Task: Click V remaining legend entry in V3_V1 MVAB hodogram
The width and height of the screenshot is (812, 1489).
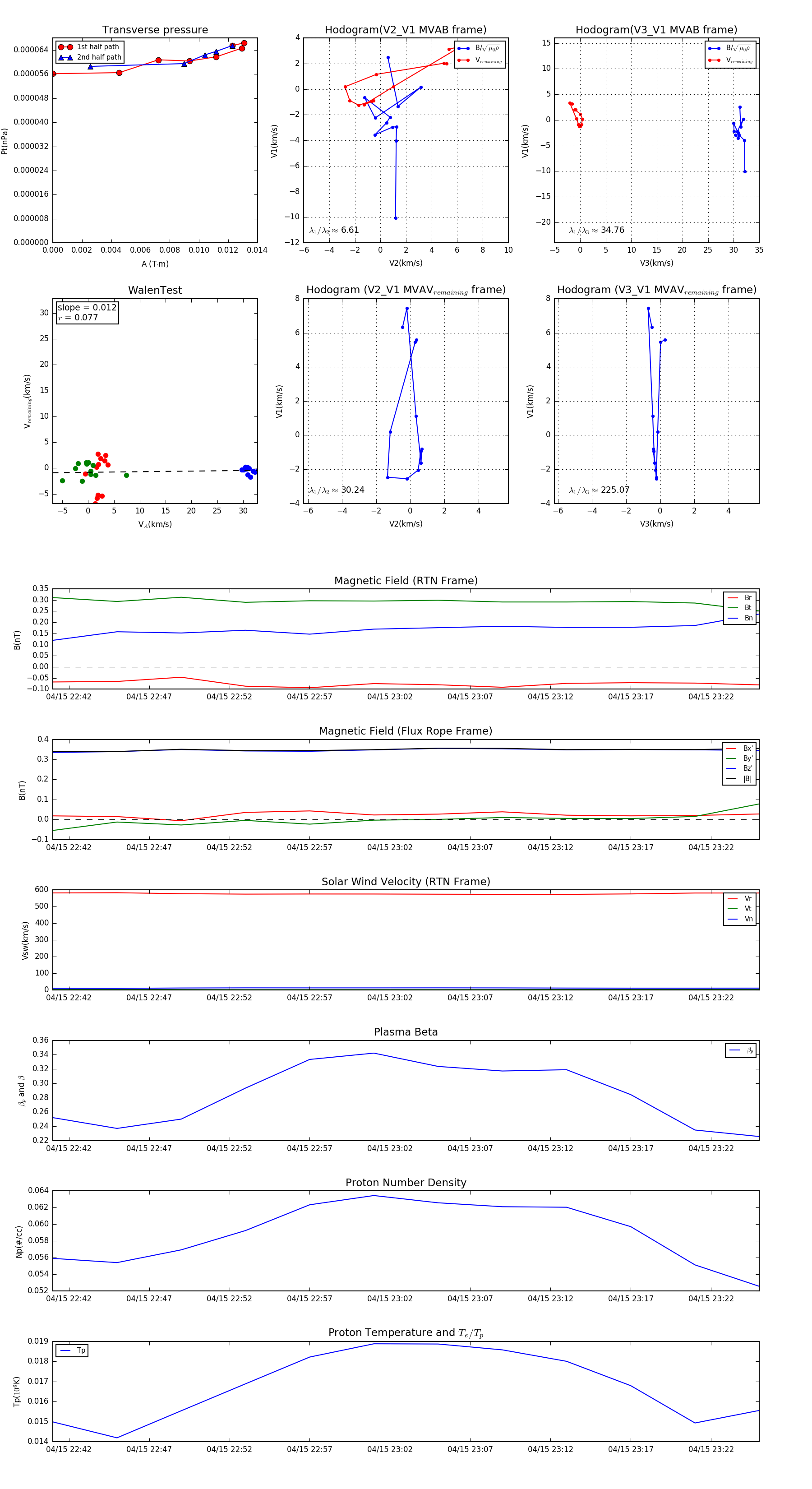Action: (x=730, y=60)
